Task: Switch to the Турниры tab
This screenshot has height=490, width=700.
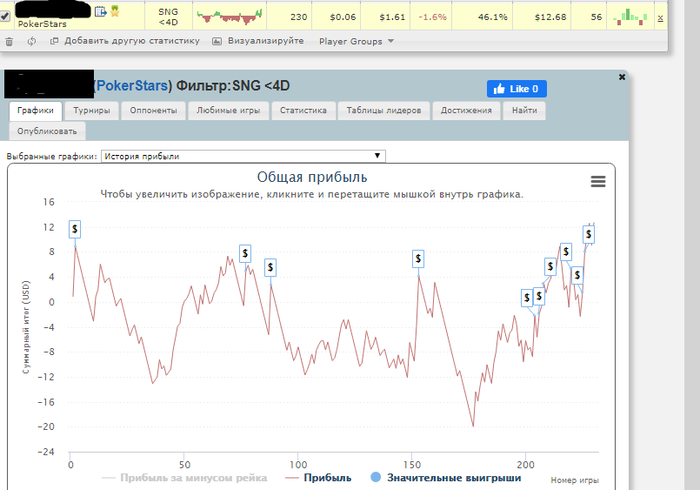Action: click(x=92, y=111)
